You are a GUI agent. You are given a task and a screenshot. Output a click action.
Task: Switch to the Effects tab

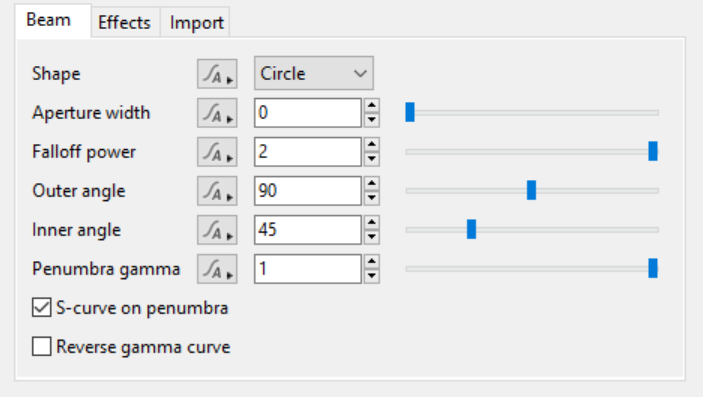[x=125, y=22]
